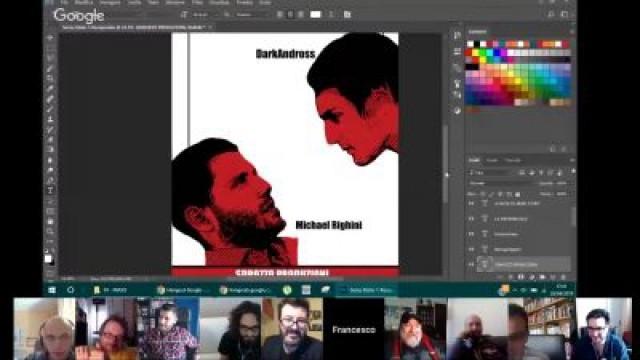640x360 pixels.
Task: Toggle visibility of the selected bottom layer
Action: [471, 264]
